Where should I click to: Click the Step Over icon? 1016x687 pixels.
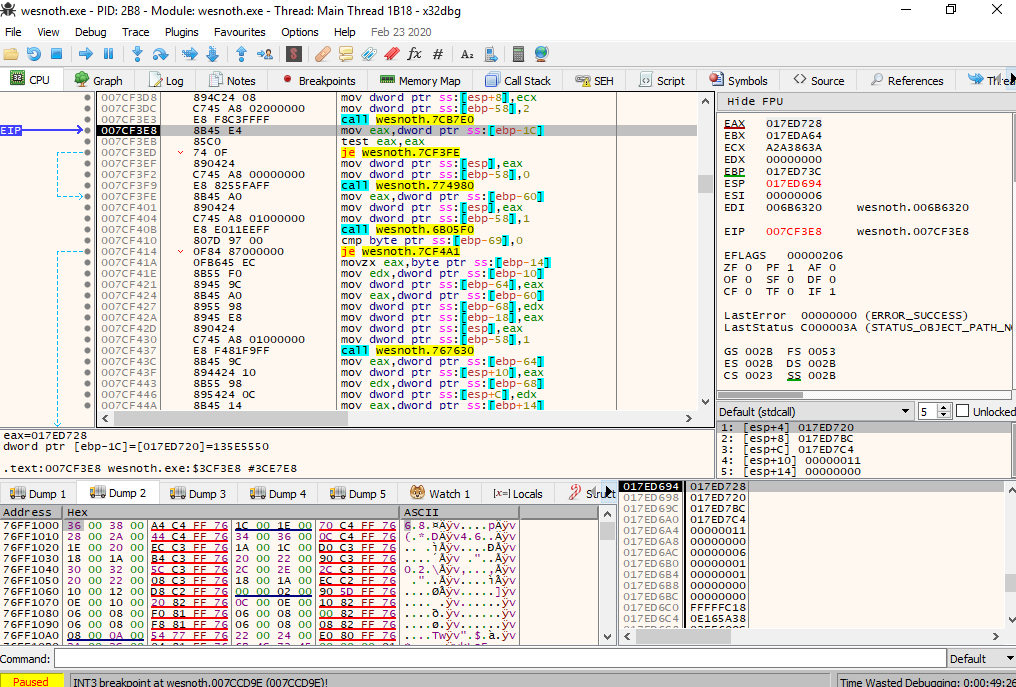click(159, 54)
